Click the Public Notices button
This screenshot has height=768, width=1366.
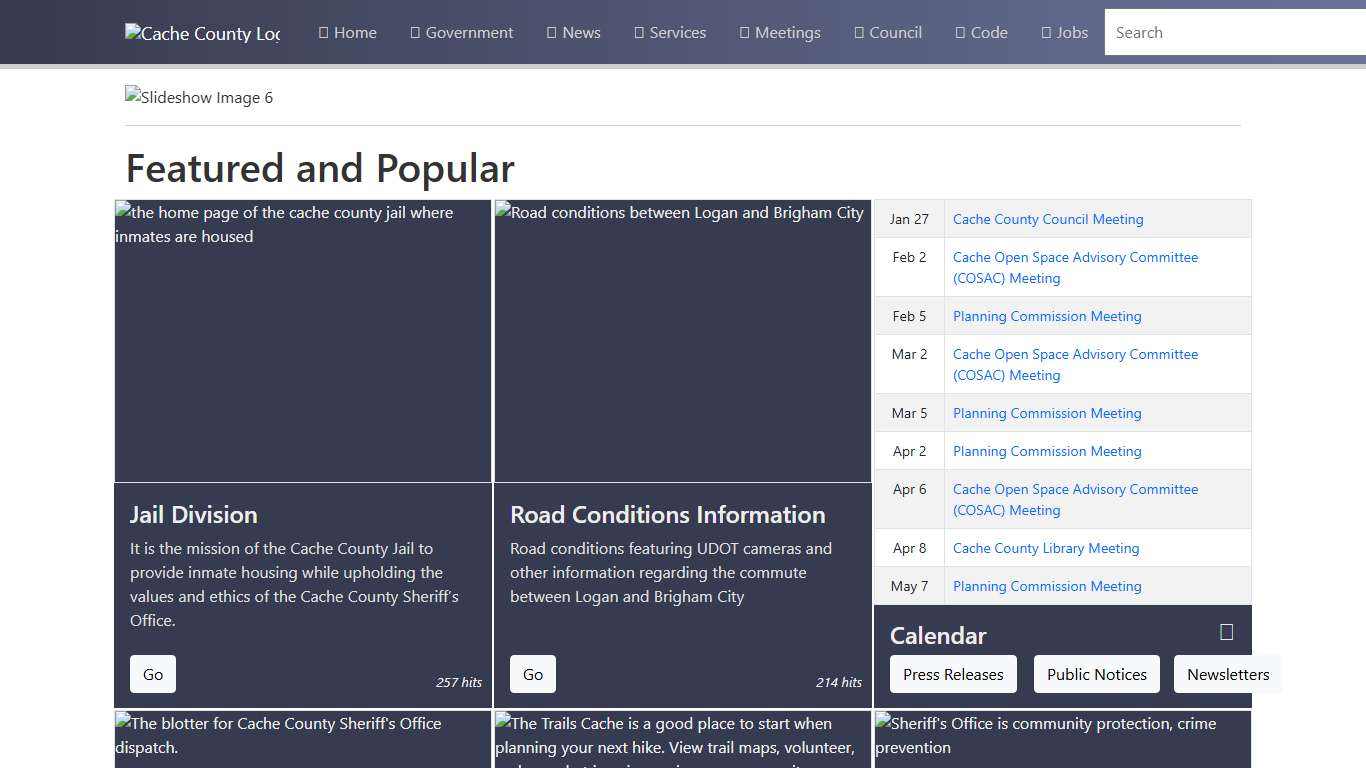[1096, 674]
